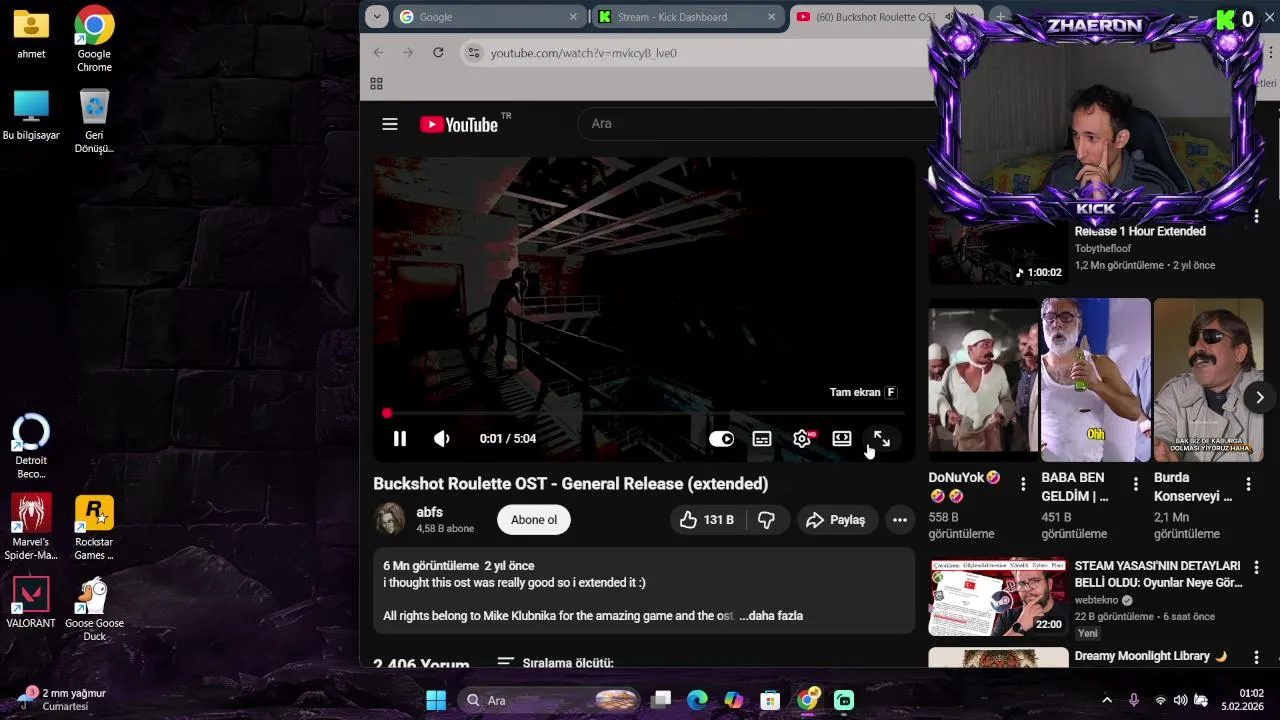
Task: Dislike the video
Action: tap(767, 520)
